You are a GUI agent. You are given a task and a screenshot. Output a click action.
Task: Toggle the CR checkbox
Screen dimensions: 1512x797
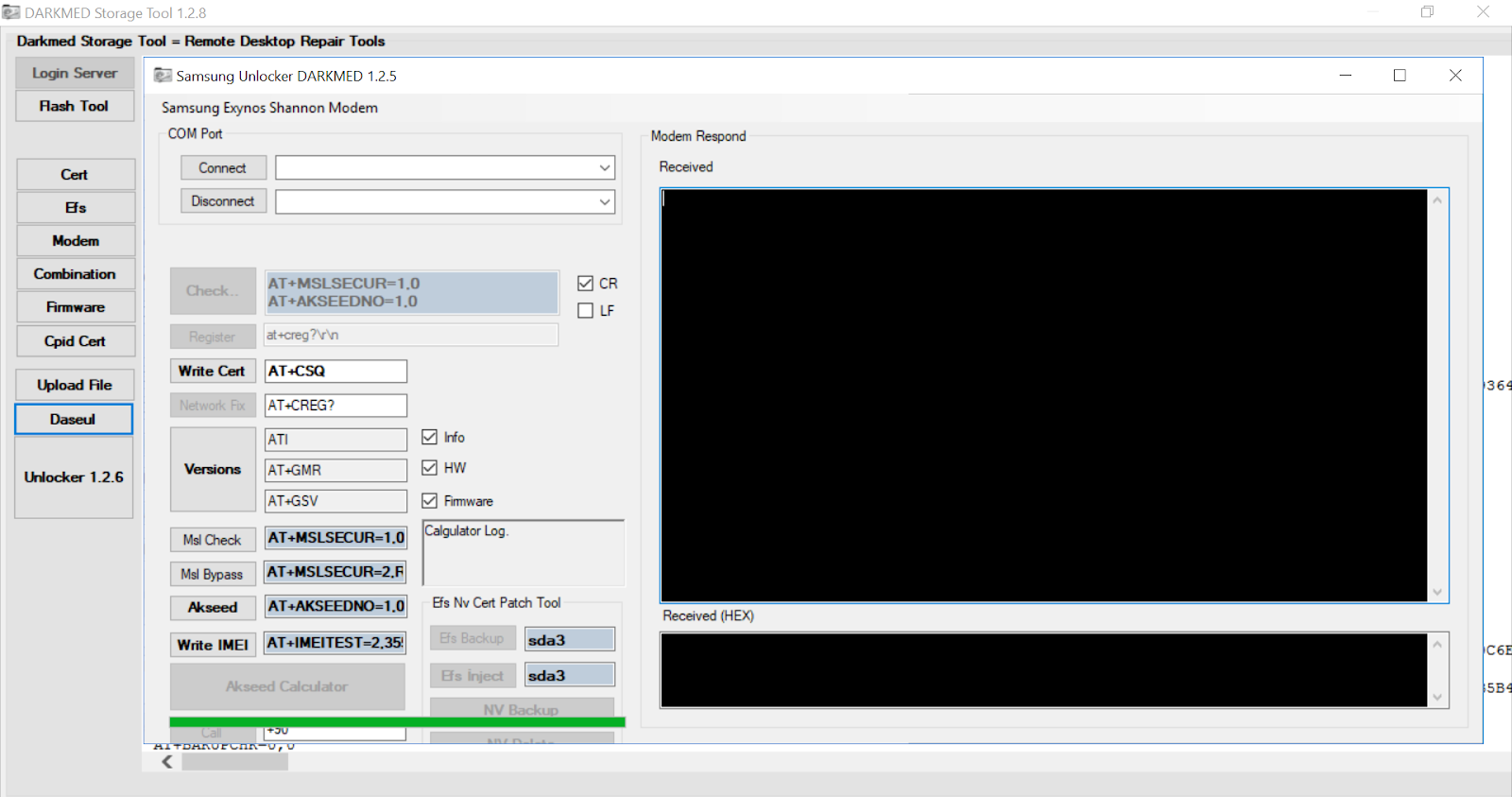pyautogui.click(x=586, y=284)
